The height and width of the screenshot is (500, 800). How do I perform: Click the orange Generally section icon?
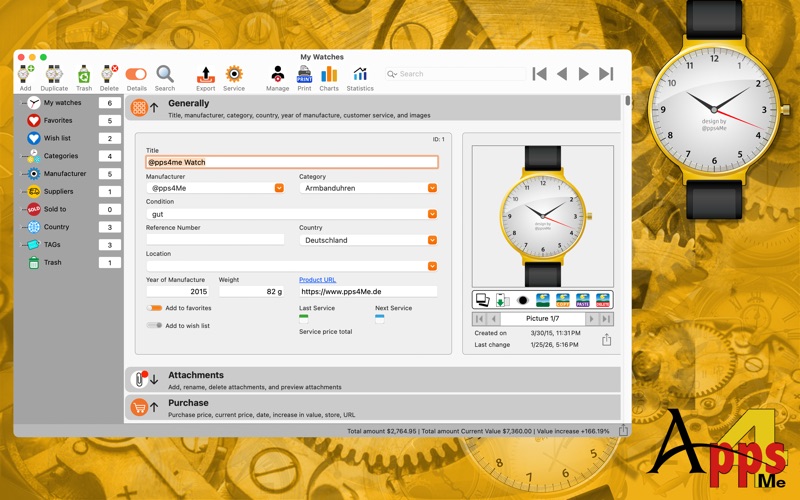tap(139, 108)
